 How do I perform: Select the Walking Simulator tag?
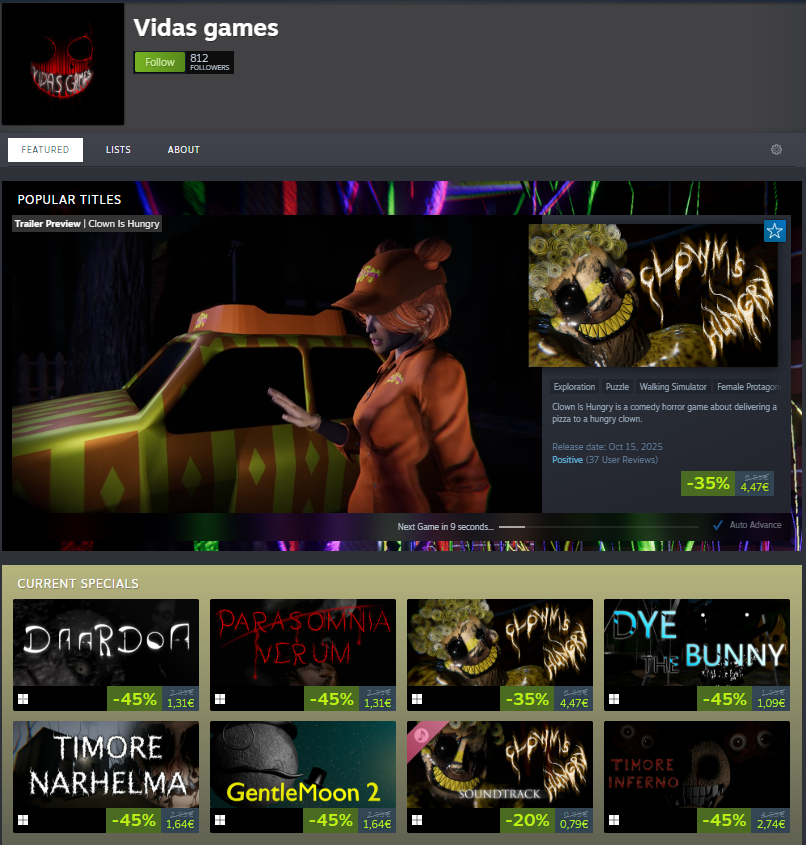[x=672, y=386]
